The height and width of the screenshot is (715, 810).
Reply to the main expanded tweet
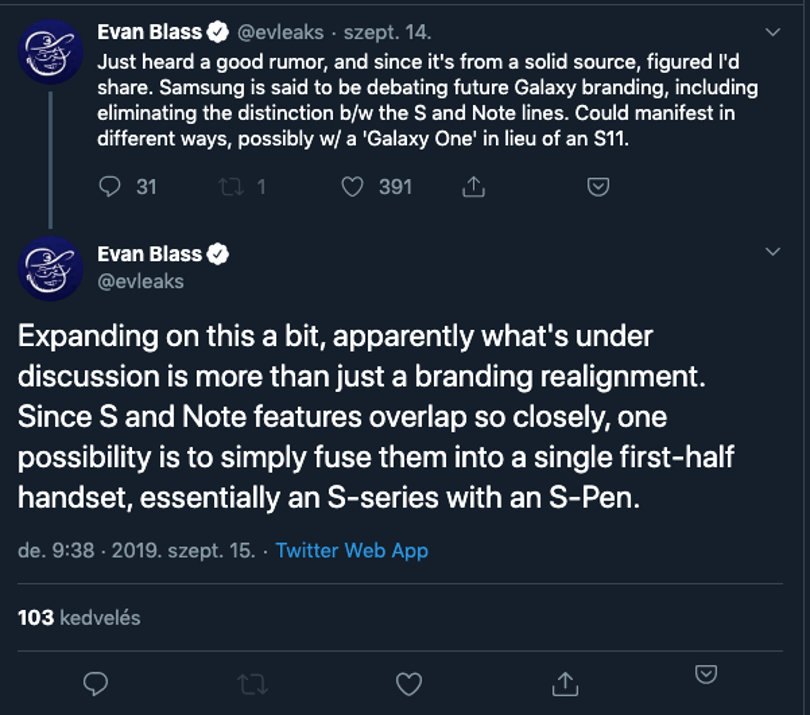[96, 684]
